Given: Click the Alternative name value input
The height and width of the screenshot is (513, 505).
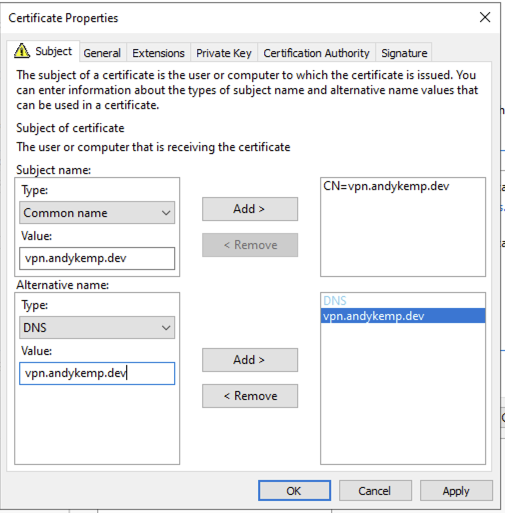Looking at the screenshot, I should click(x=97, y=373).
